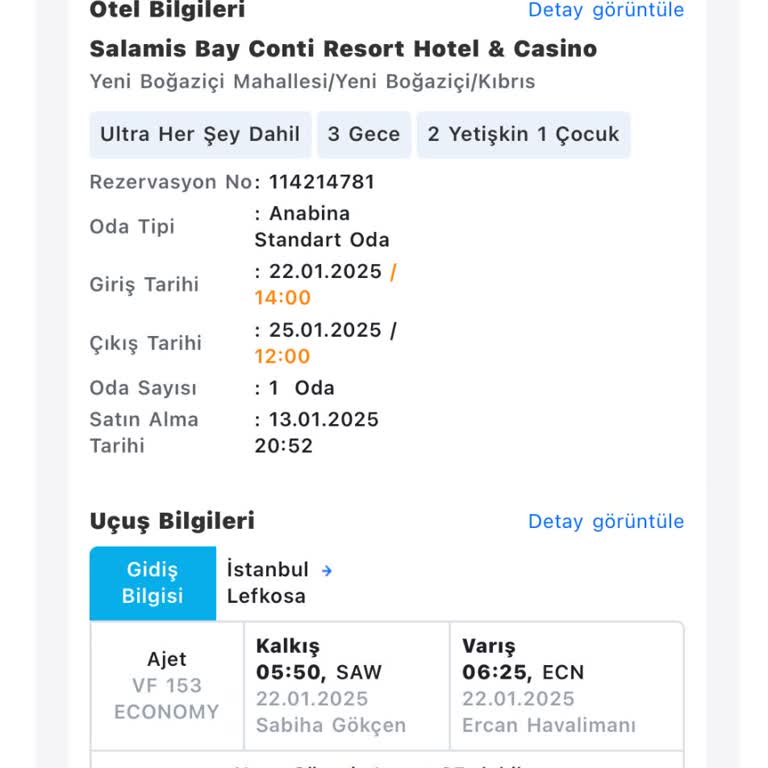768x768 pixels.
Task: Tap the 3 Gece tag
Action: point(364,135)
